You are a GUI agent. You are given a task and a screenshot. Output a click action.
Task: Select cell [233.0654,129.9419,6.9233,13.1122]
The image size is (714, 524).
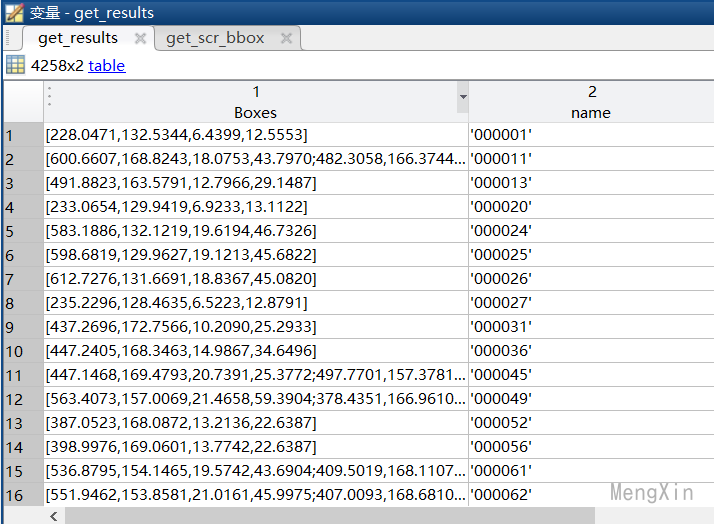(x=256, y=207)
